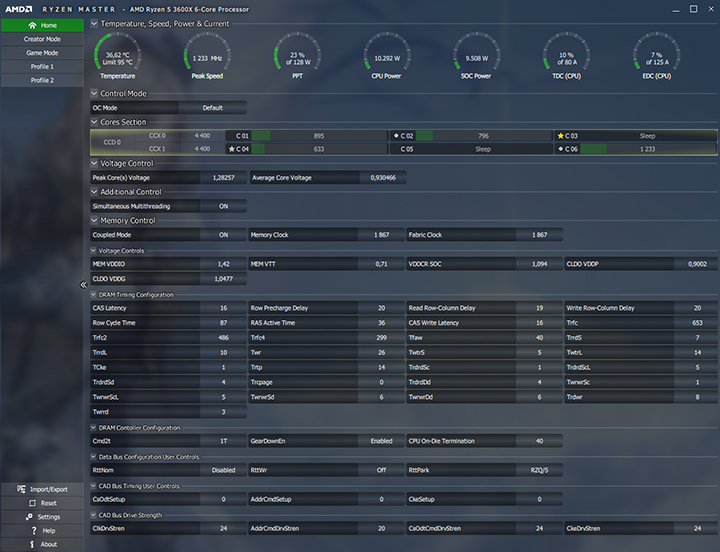Click the Help question mark icon
The height and width of the screenshot is (552, 720).
(34, 530)
